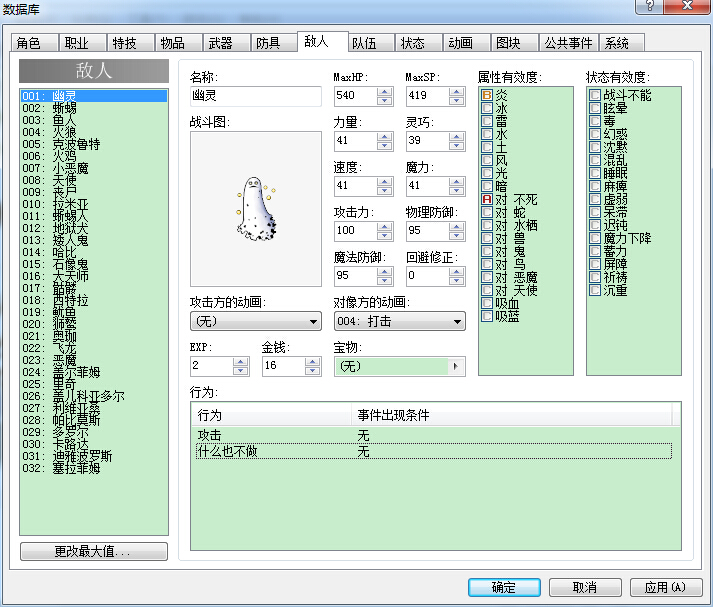Select enemy 014: 哈比
713x607 pixels.
[94, 252]
